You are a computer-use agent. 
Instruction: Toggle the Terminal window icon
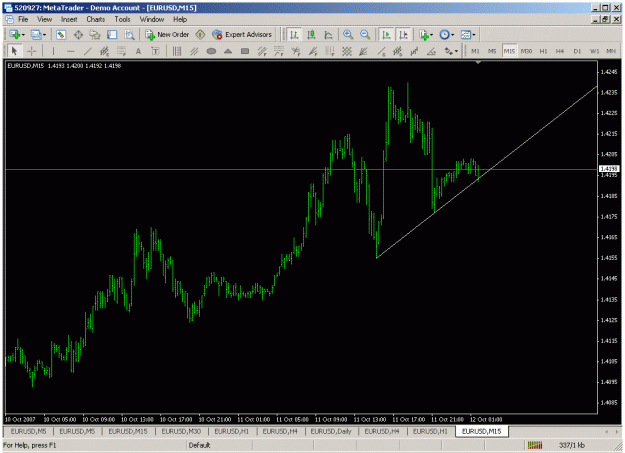(112, 35)
